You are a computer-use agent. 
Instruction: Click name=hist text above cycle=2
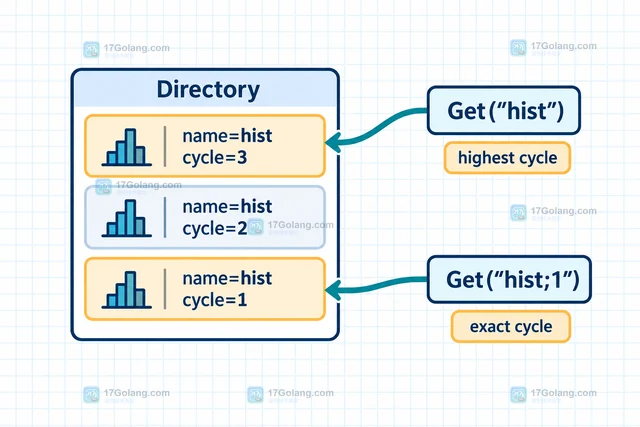[x=227, y=206]
